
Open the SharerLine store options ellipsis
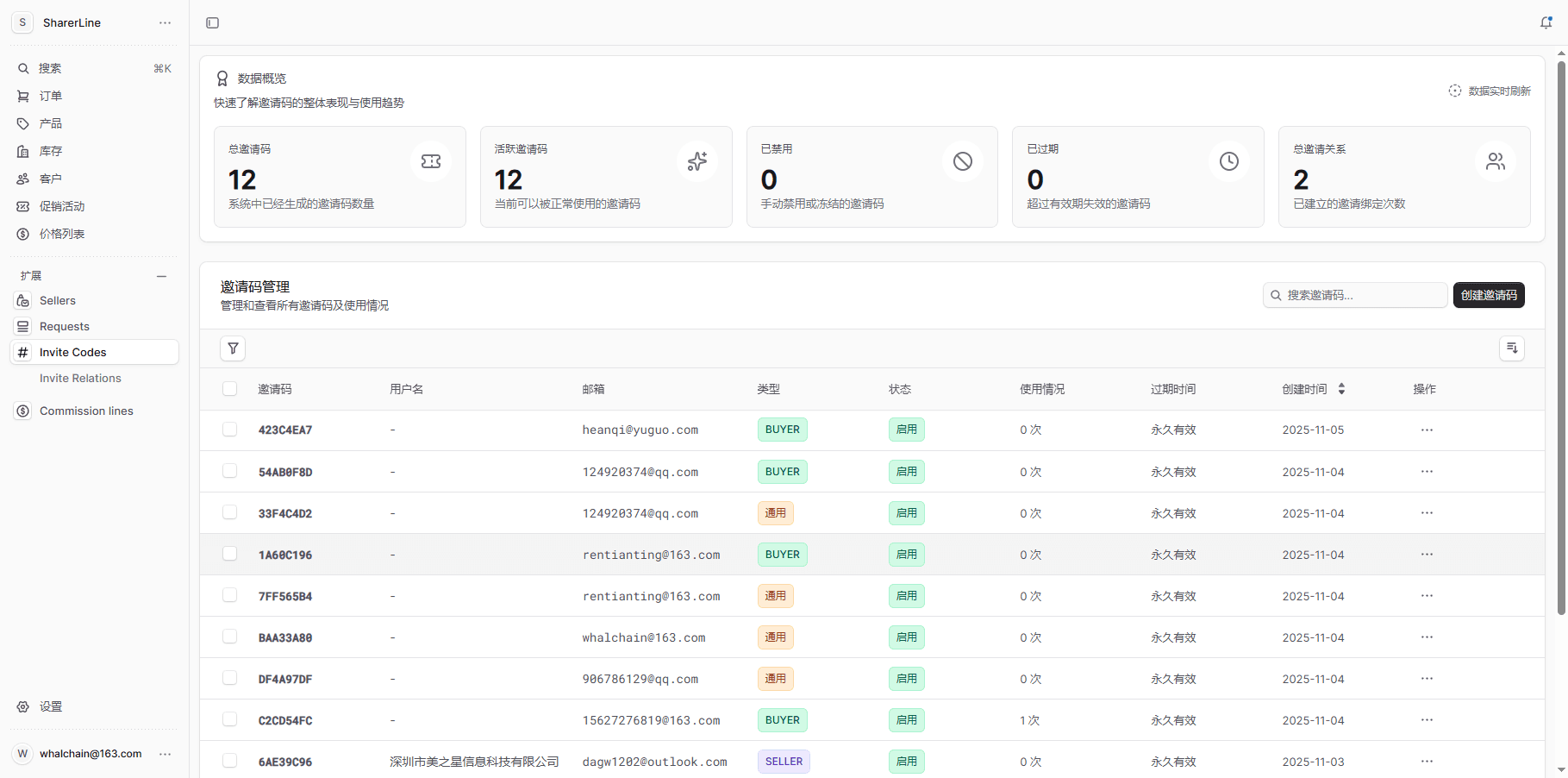point(165,22)
